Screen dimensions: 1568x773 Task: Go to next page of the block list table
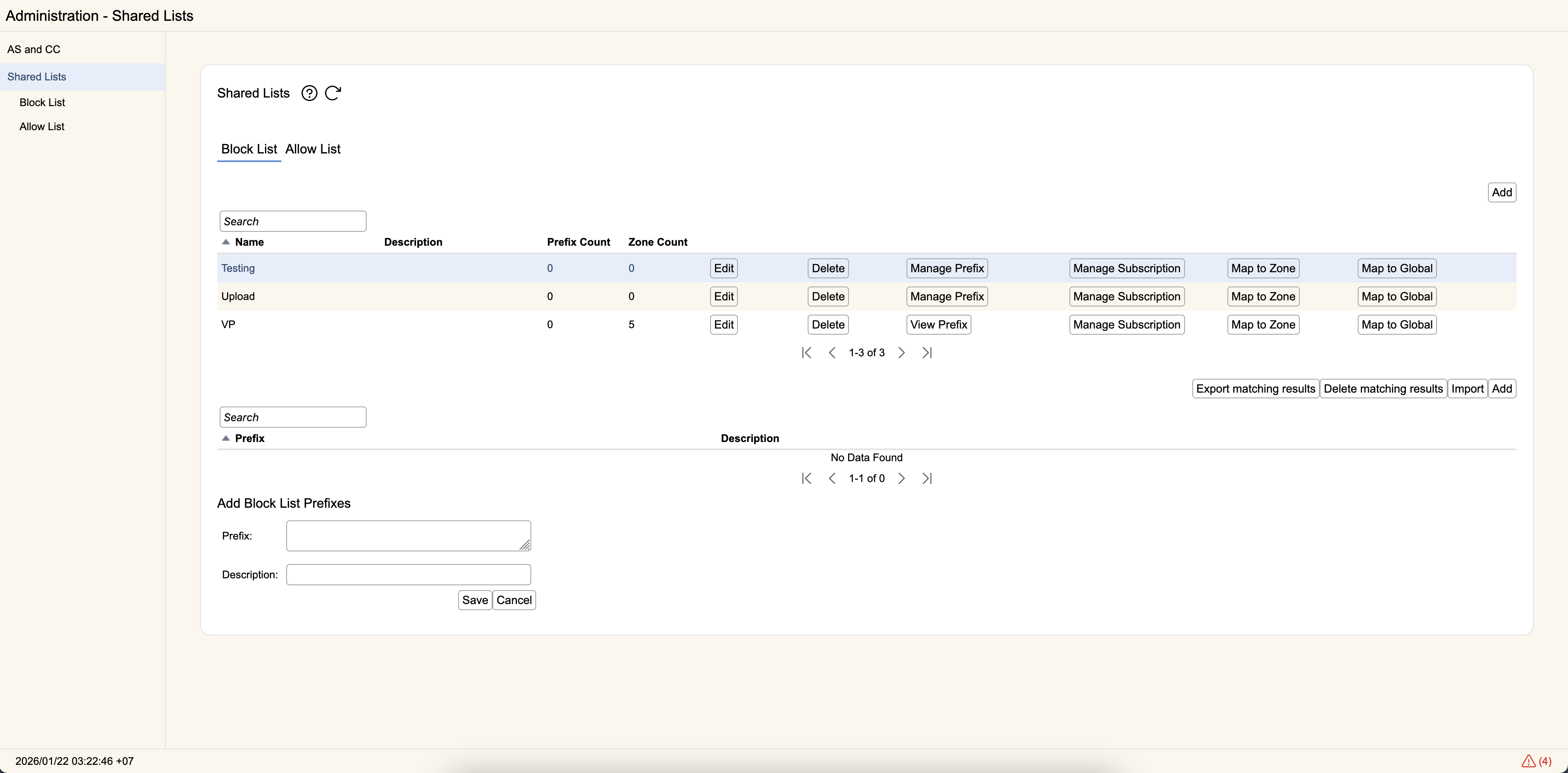coord(902,353)
